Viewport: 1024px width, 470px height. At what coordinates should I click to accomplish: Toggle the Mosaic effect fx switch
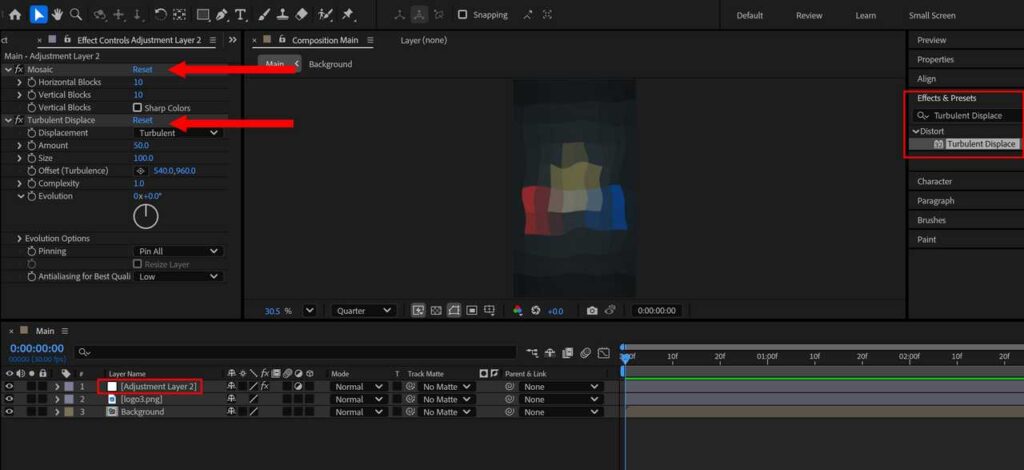tap(19, 69)
